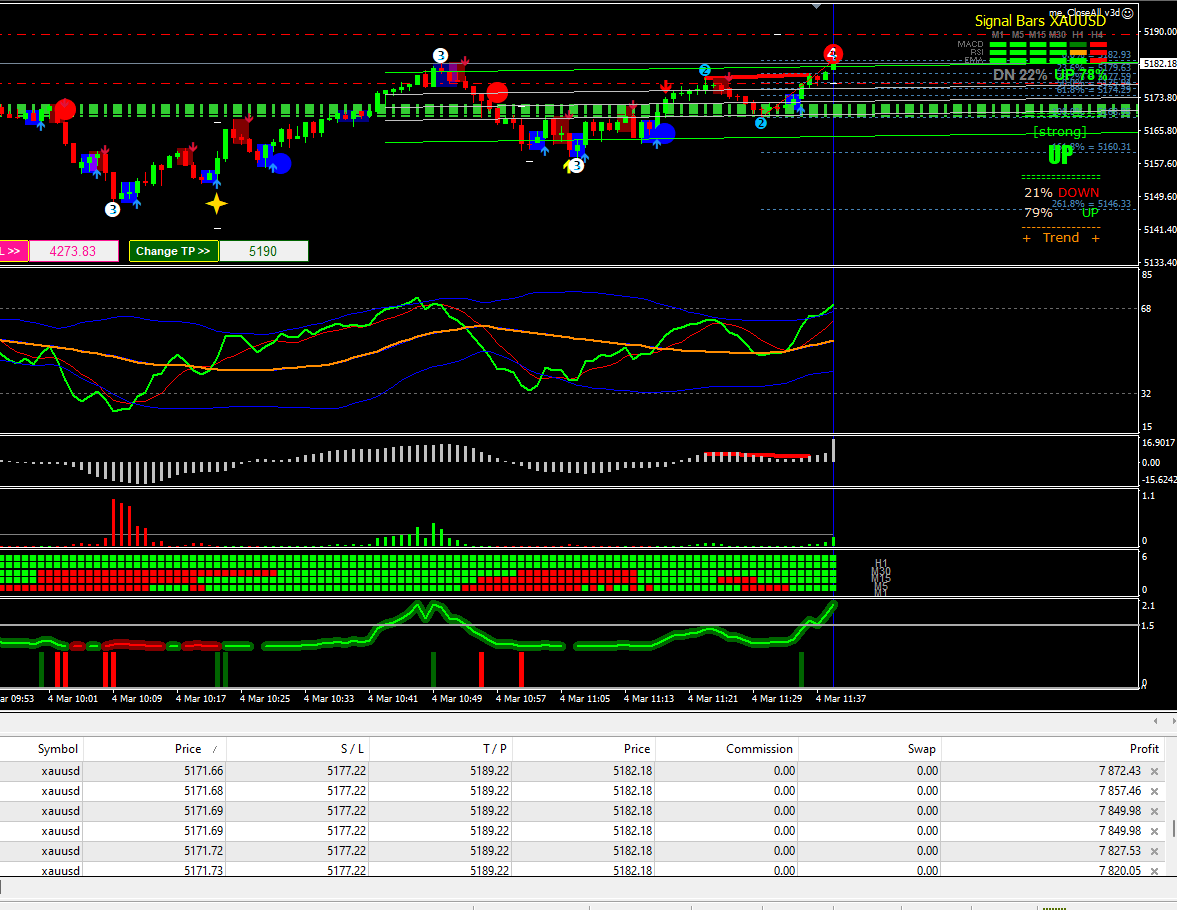Click the Commission column header

[759, 749]
